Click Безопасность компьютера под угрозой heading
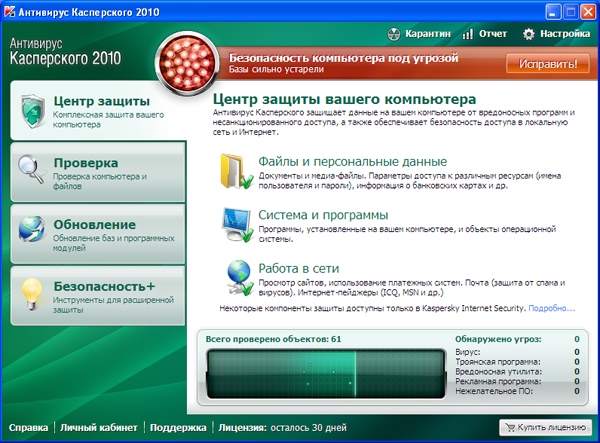 coord(343,58)
